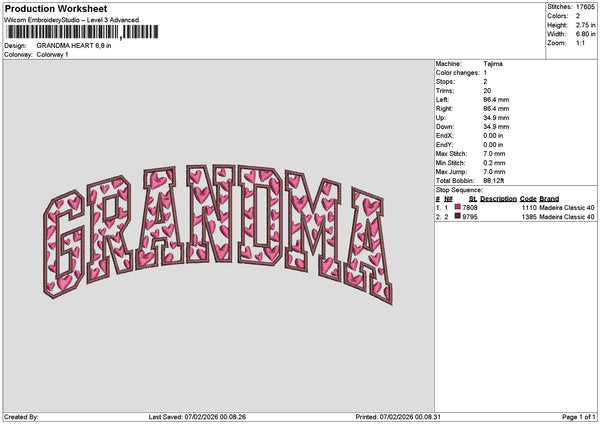Click the Code column header

pyautogui.click(x=528, y=199)
